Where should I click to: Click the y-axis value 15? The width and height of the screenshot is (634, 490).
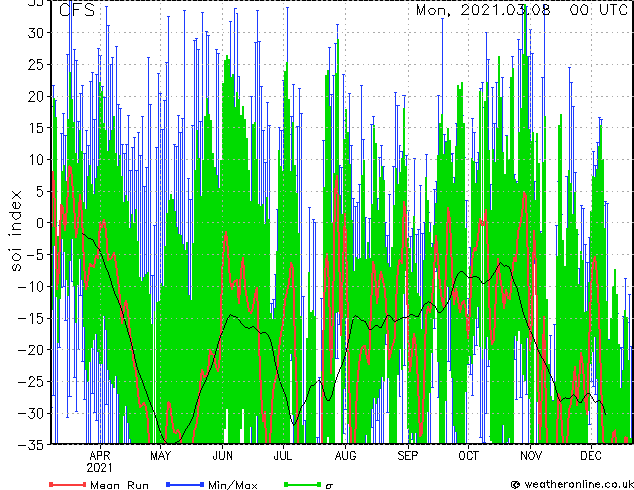pos(36,128)
